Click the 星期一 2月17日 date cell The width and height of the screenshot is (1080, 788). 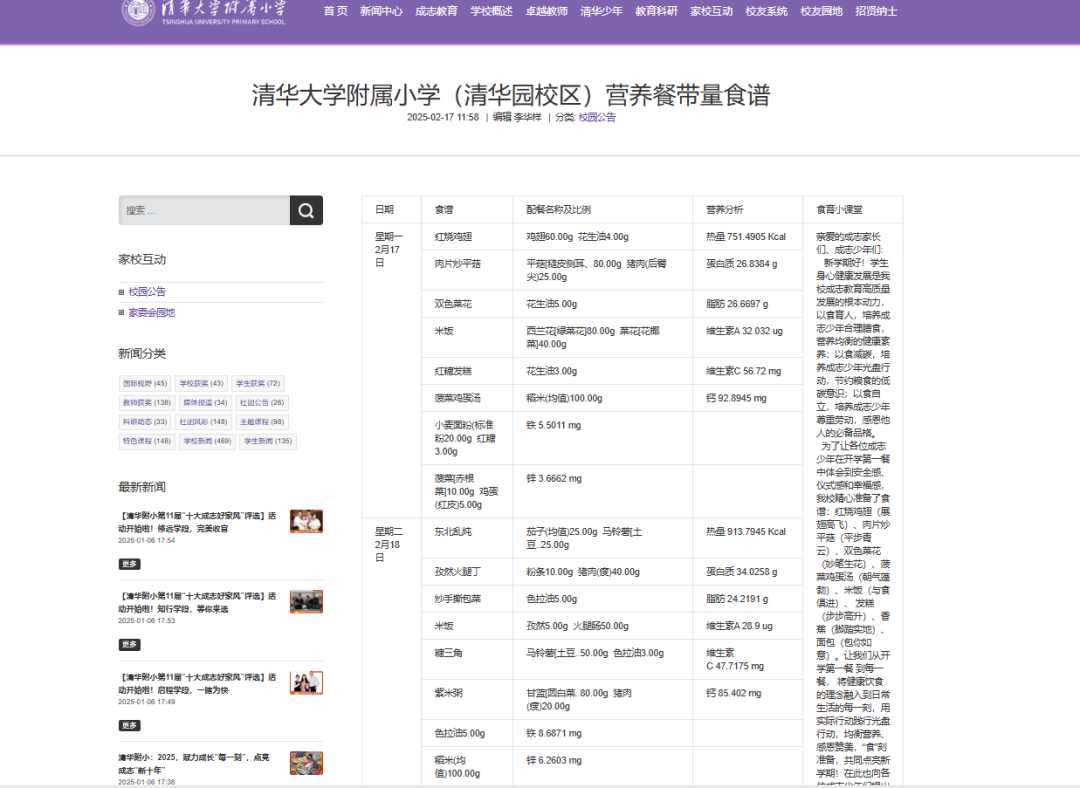coord(391,371)
